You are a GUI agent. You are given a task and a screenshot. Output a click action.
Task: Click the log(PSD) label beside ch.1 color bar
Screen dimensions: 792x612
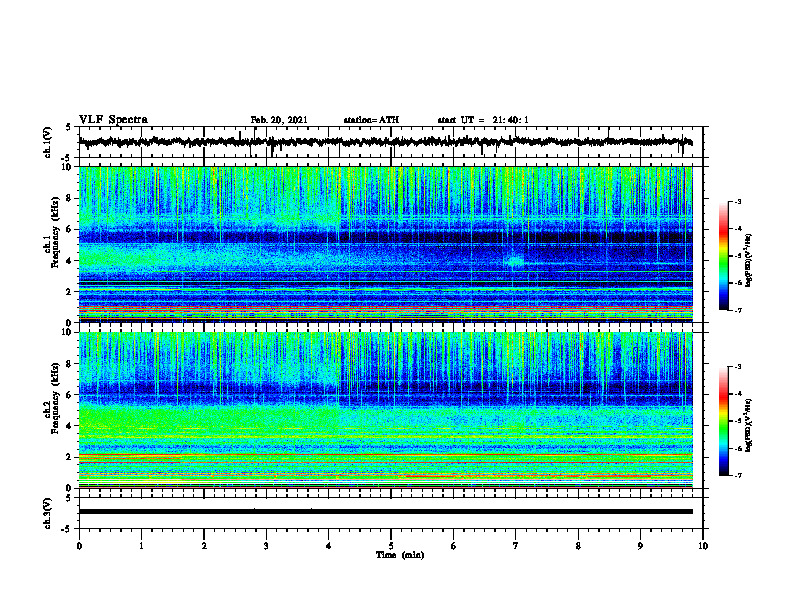[x=749, y=260]
